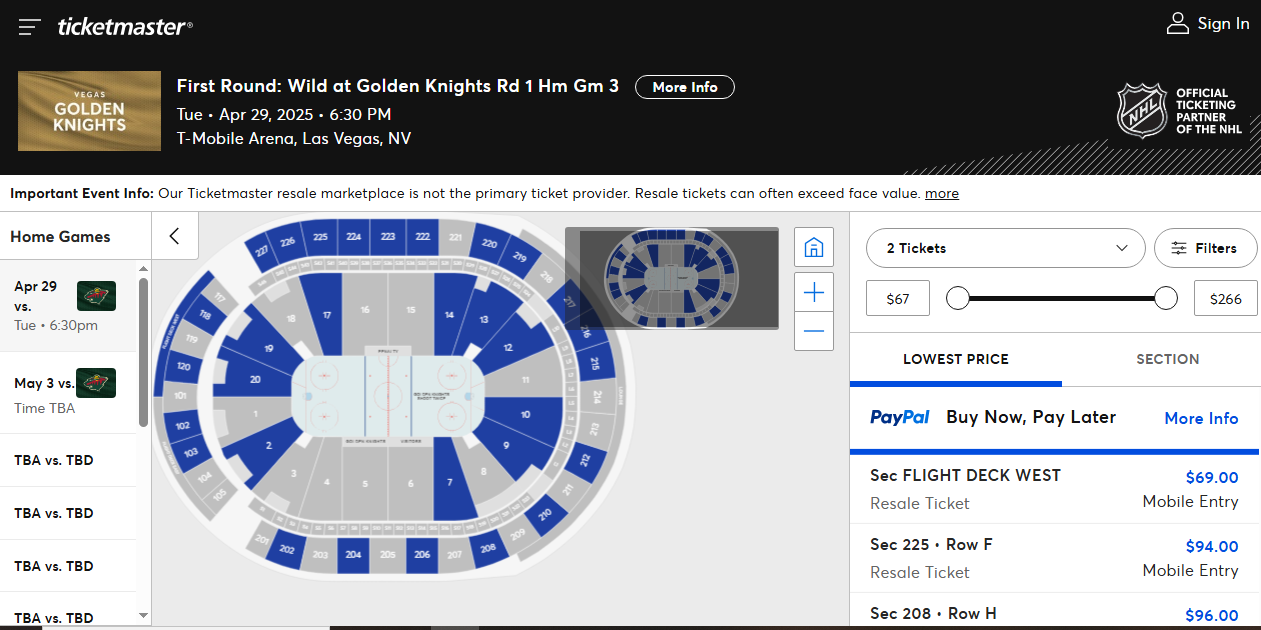The image size is (1261, 630).
Task: Switch to the Section tab
Action: point(1167,359)
